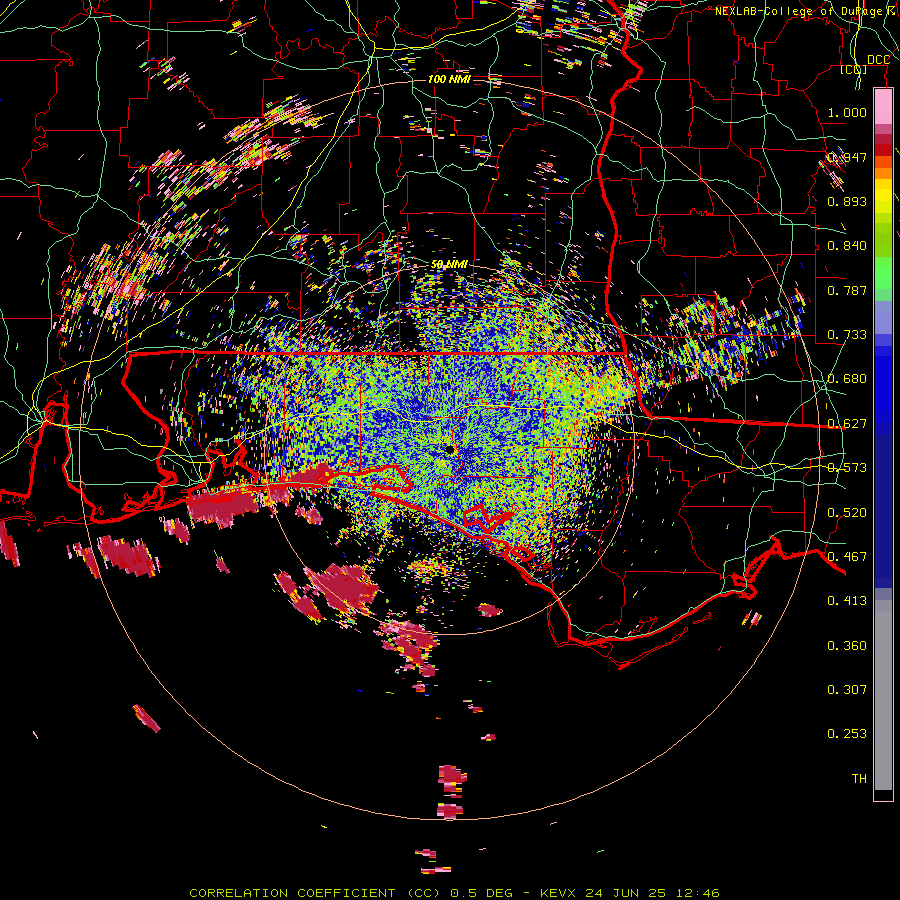Image resolution: width=900 pixels, height=900 pixels.
Task: Select the 0.360 scale value
Action: [847, 645]
